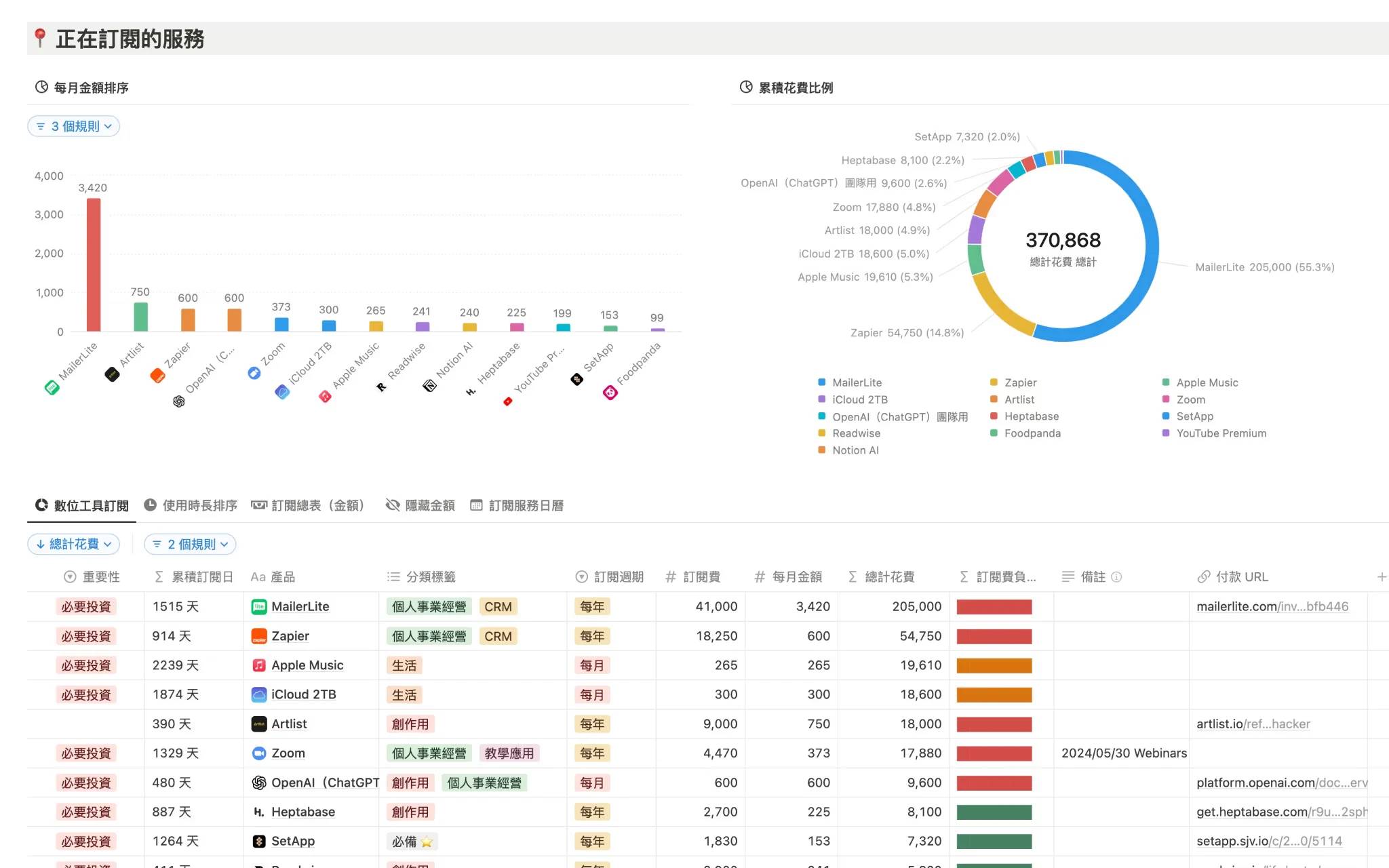The height and width of the screenshot is (868, 1389).
Task: Switch to 訂閱服務日曆 tab
Action: coord(517,505)
